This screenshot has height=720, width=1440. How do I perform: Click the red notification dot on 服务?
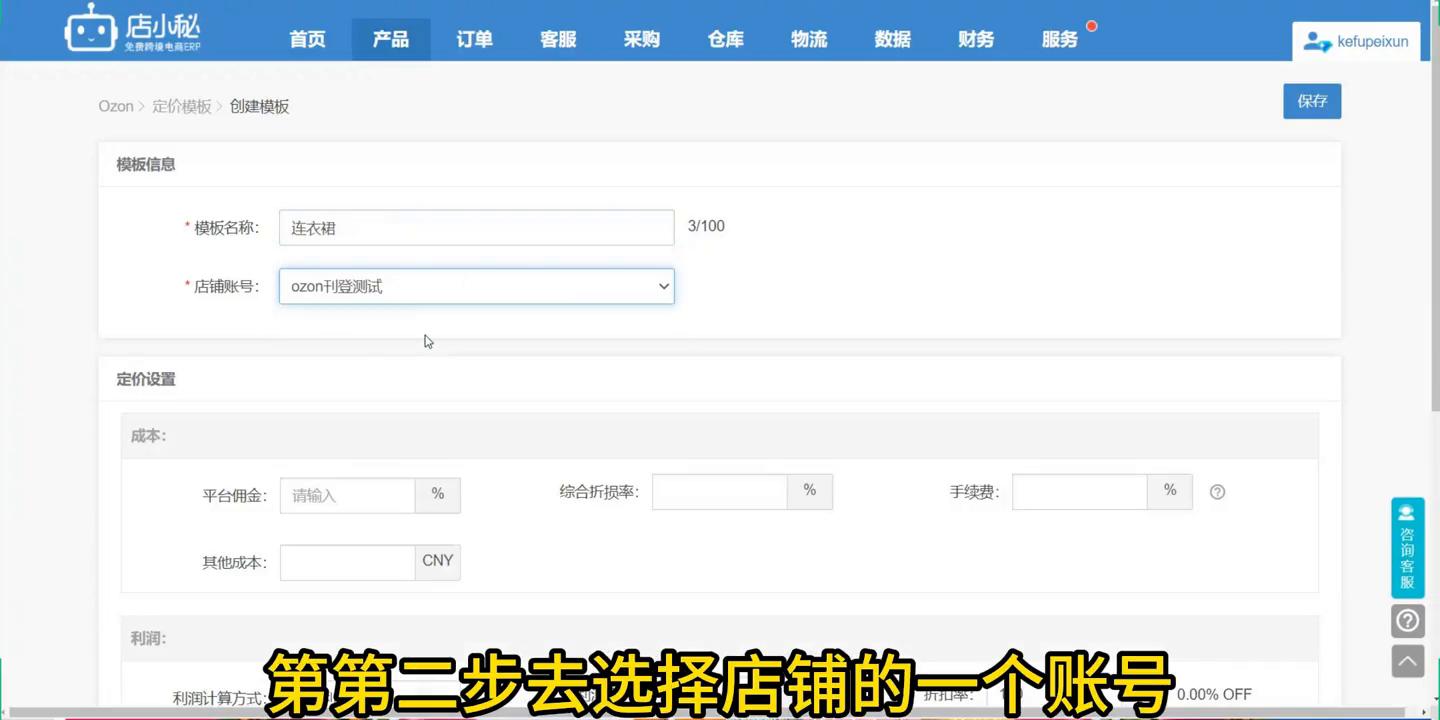1091,26
